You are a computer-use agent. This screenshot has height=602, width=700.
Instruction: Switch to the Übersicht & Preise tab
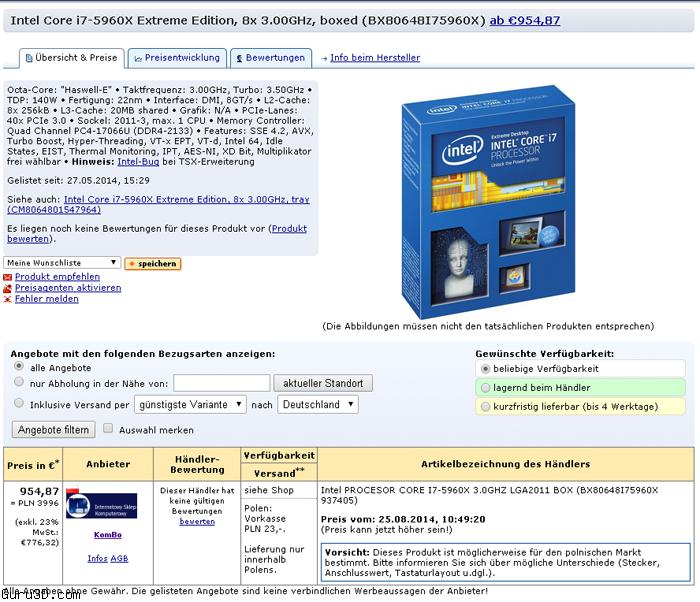(x=71, y=58)
